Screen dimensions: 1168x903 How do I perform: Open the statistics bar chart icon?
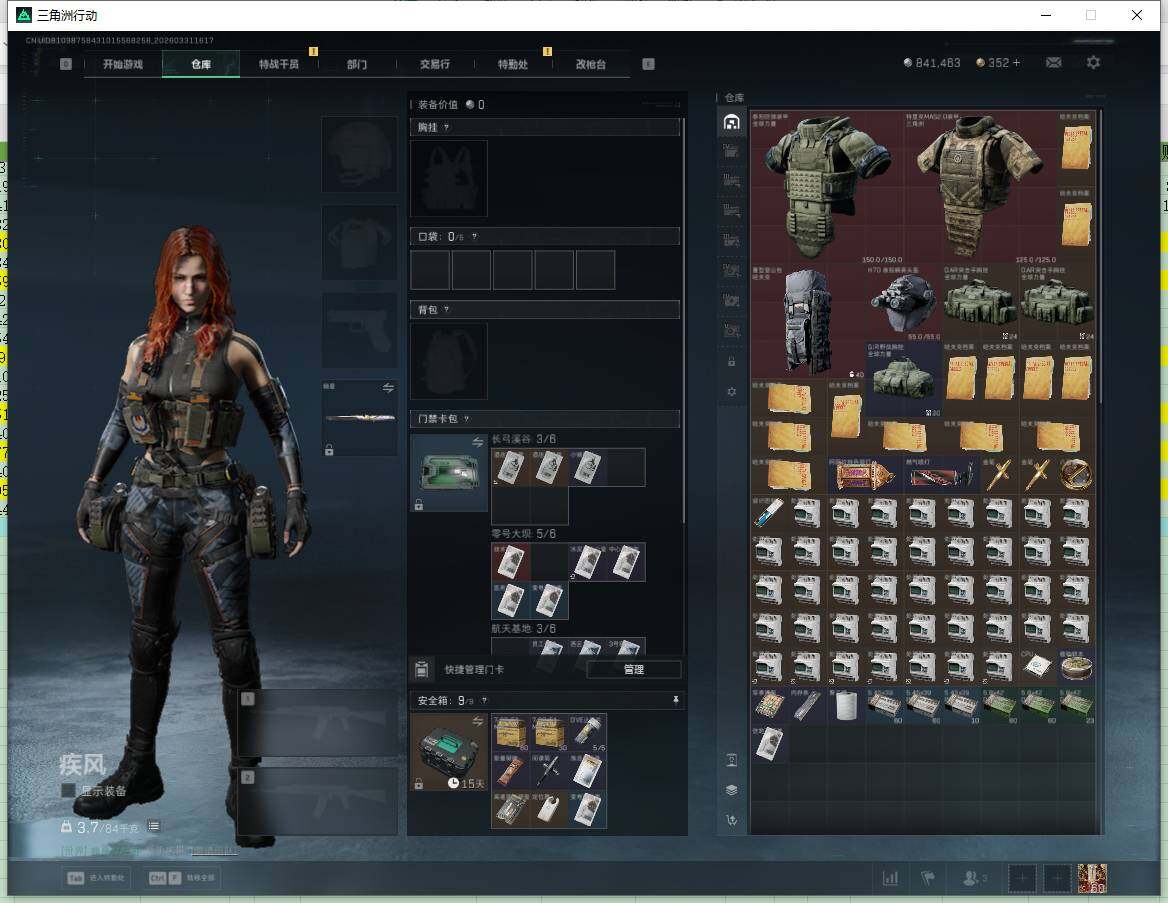tap(890, 878)
